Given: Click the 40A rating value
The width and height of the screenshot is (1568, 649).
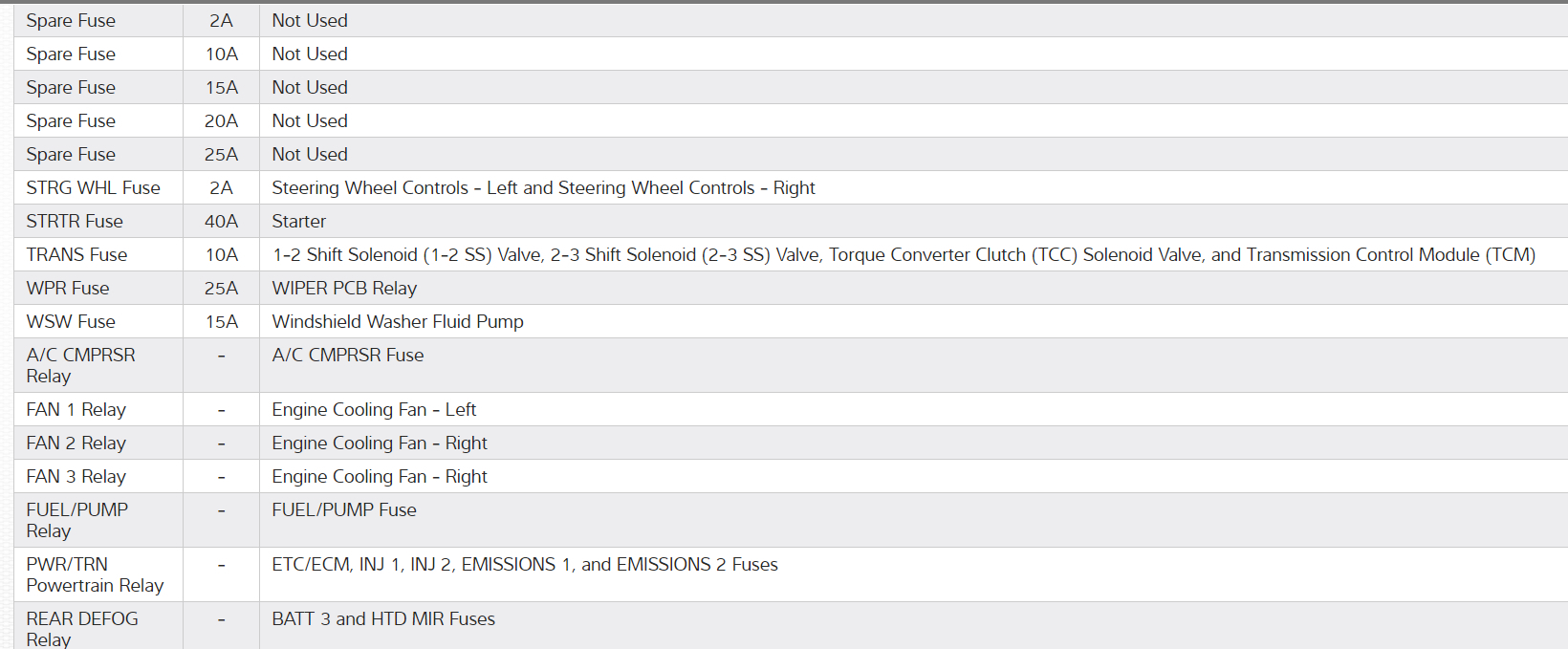Looking at the screenshot, I should tap(221, 222).
